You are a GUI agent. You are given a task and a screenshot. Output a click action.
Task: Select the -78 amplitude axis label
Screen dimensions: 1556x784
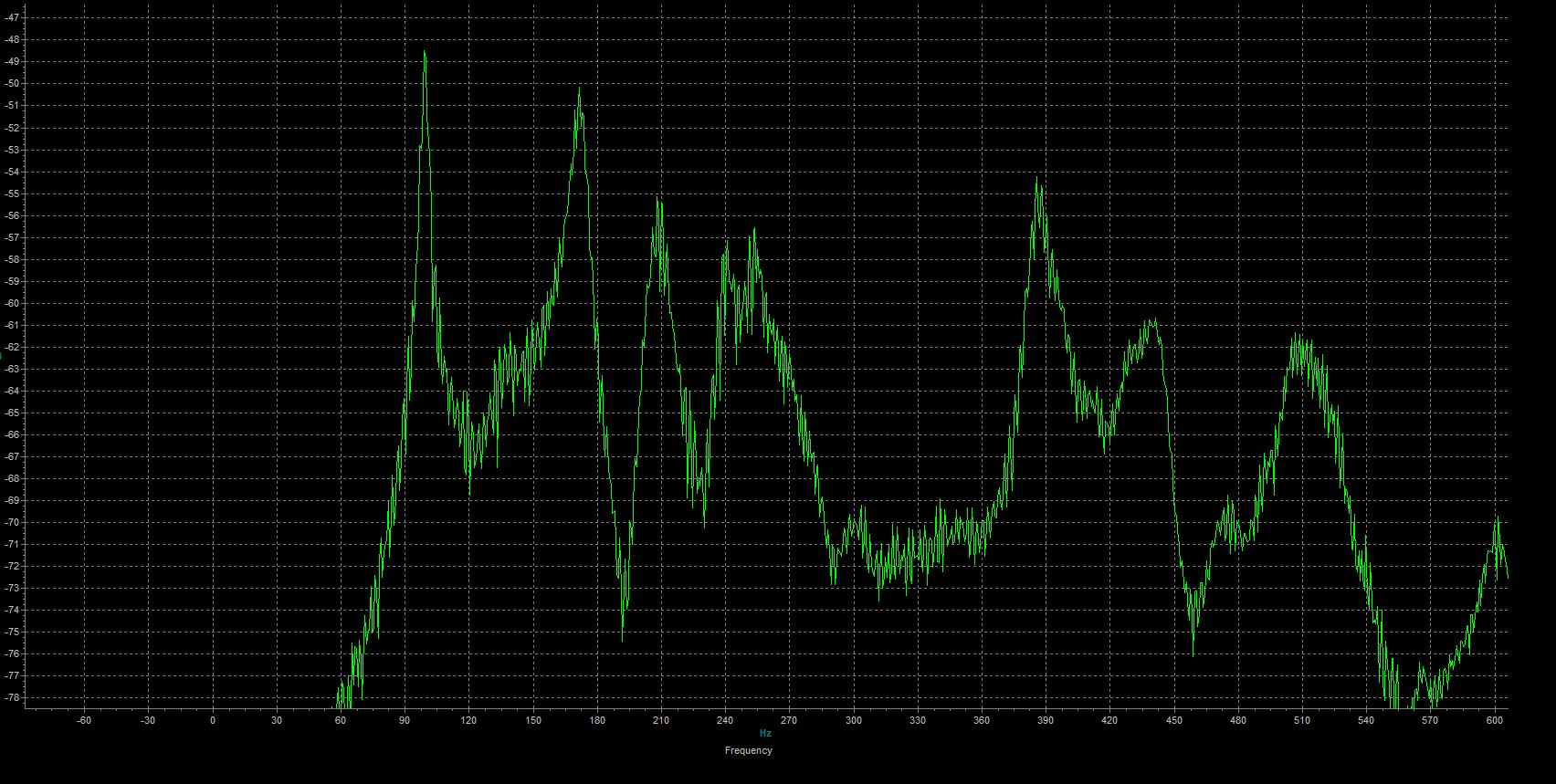tap(13, 697)
